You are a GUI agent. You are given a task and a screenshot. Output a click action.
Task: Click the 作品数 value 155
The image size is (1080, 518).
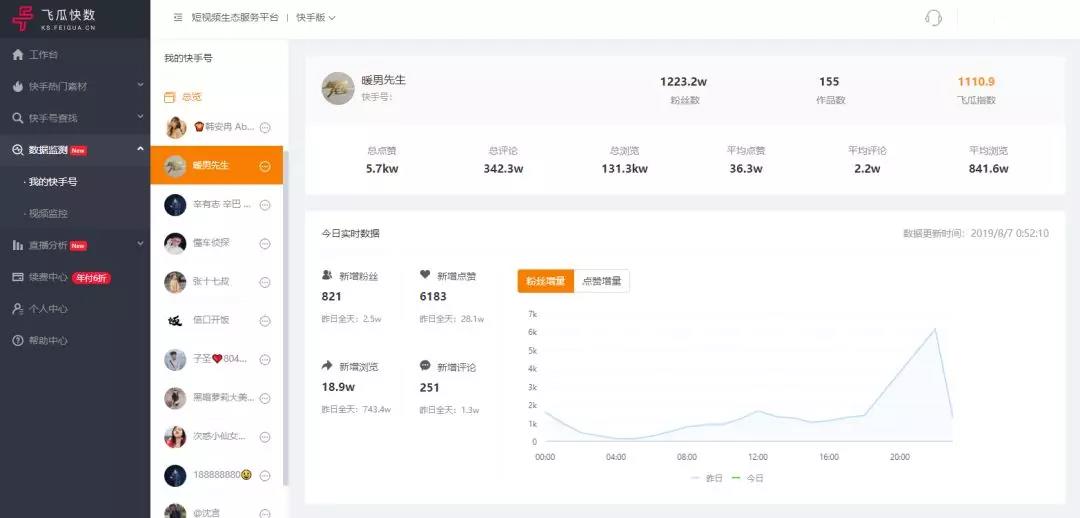[829, 82]
